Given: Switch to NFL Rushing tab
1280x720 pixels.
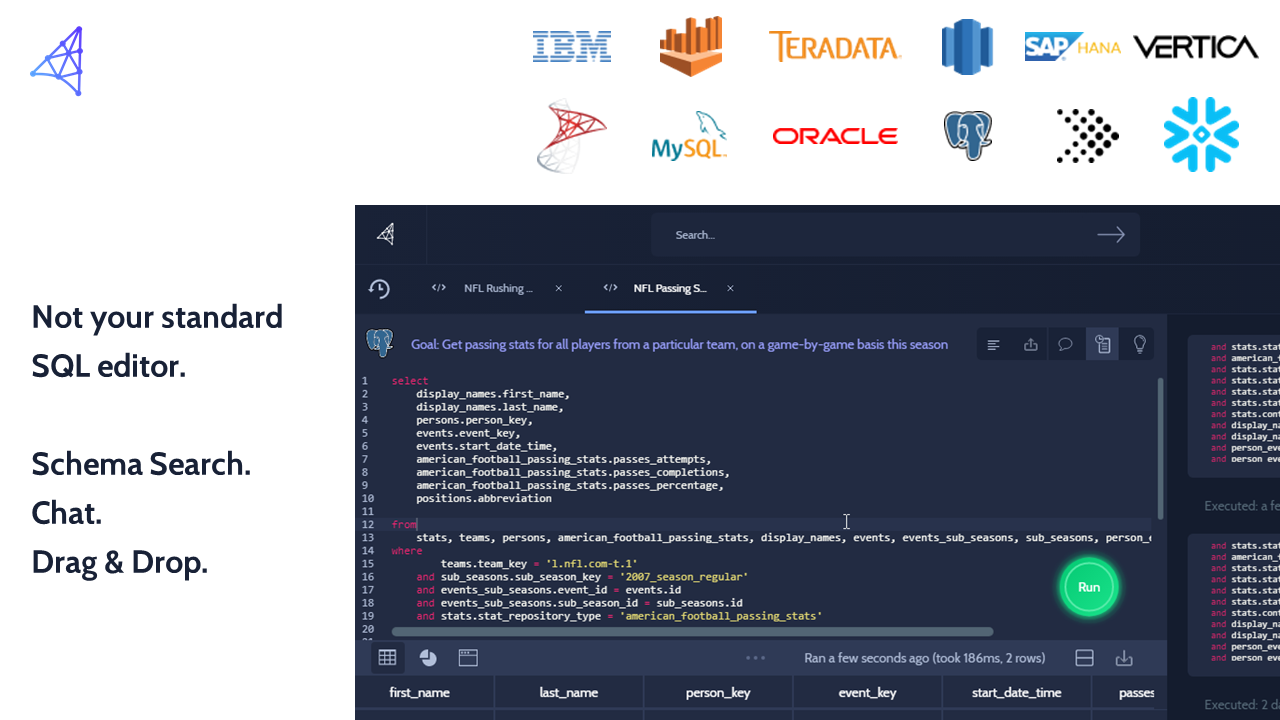Looking at the screenshot, I should pos(497,288).
